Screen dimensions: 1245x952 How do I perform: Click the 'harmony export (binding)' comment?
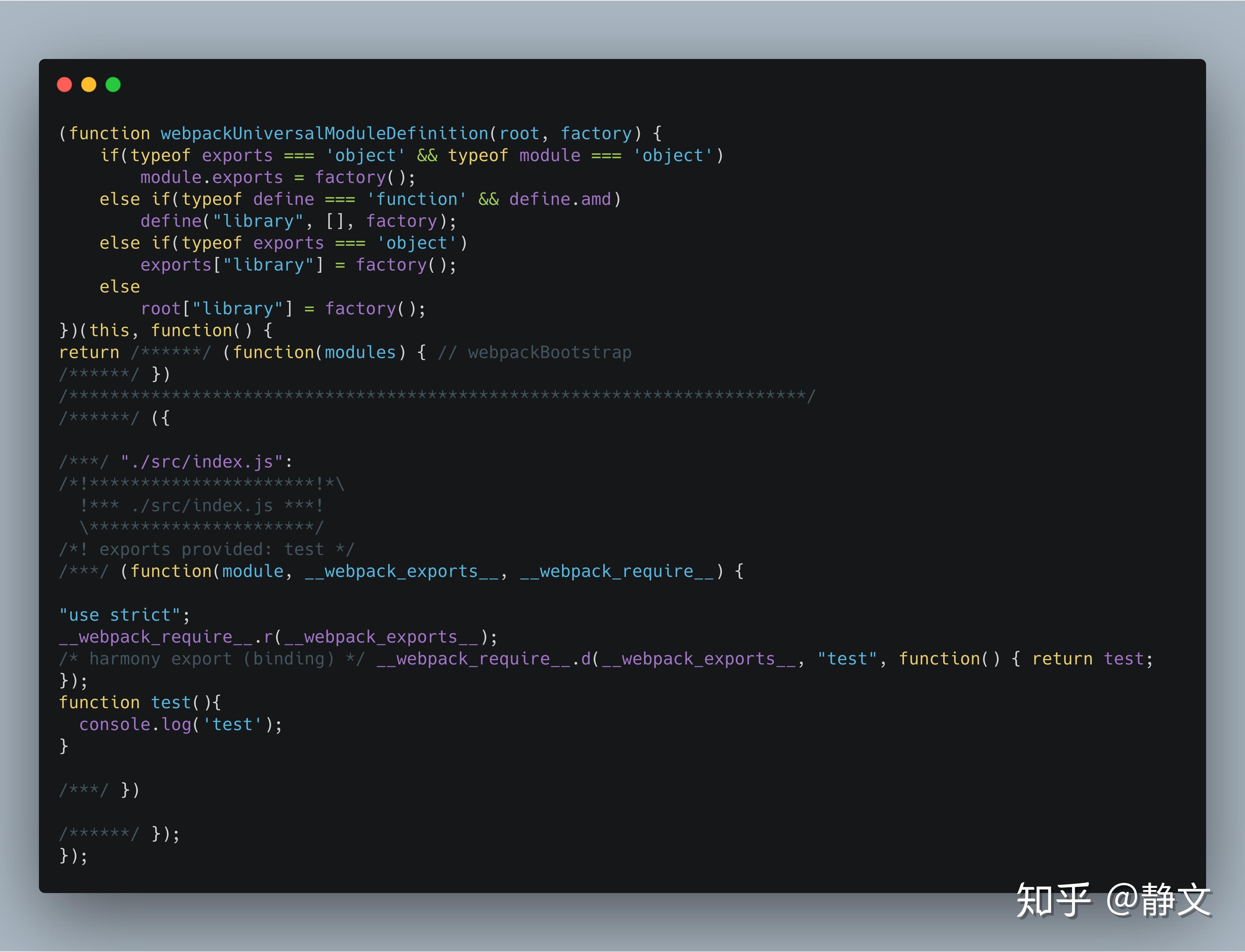point(212,659)
